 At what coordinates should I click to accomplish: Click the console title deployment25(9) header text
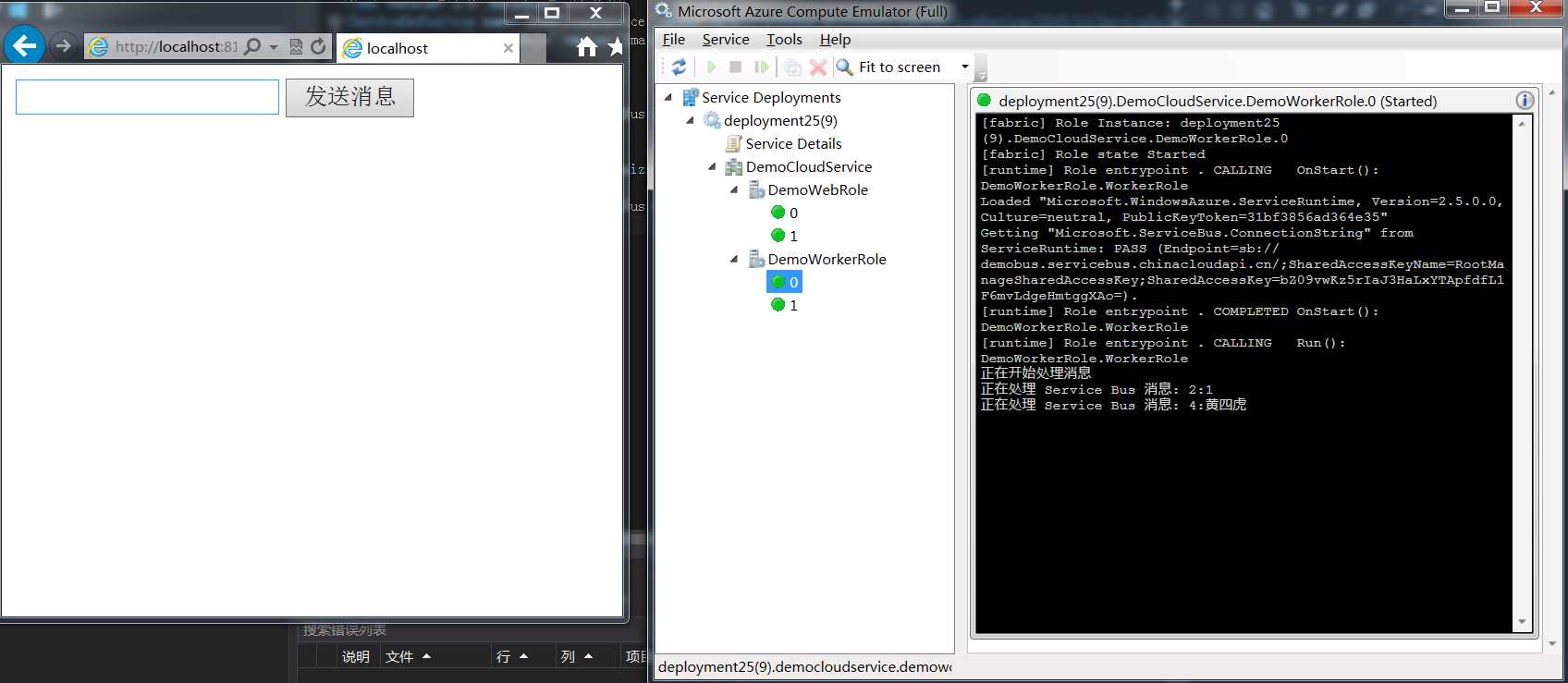tap(1218, 101)
